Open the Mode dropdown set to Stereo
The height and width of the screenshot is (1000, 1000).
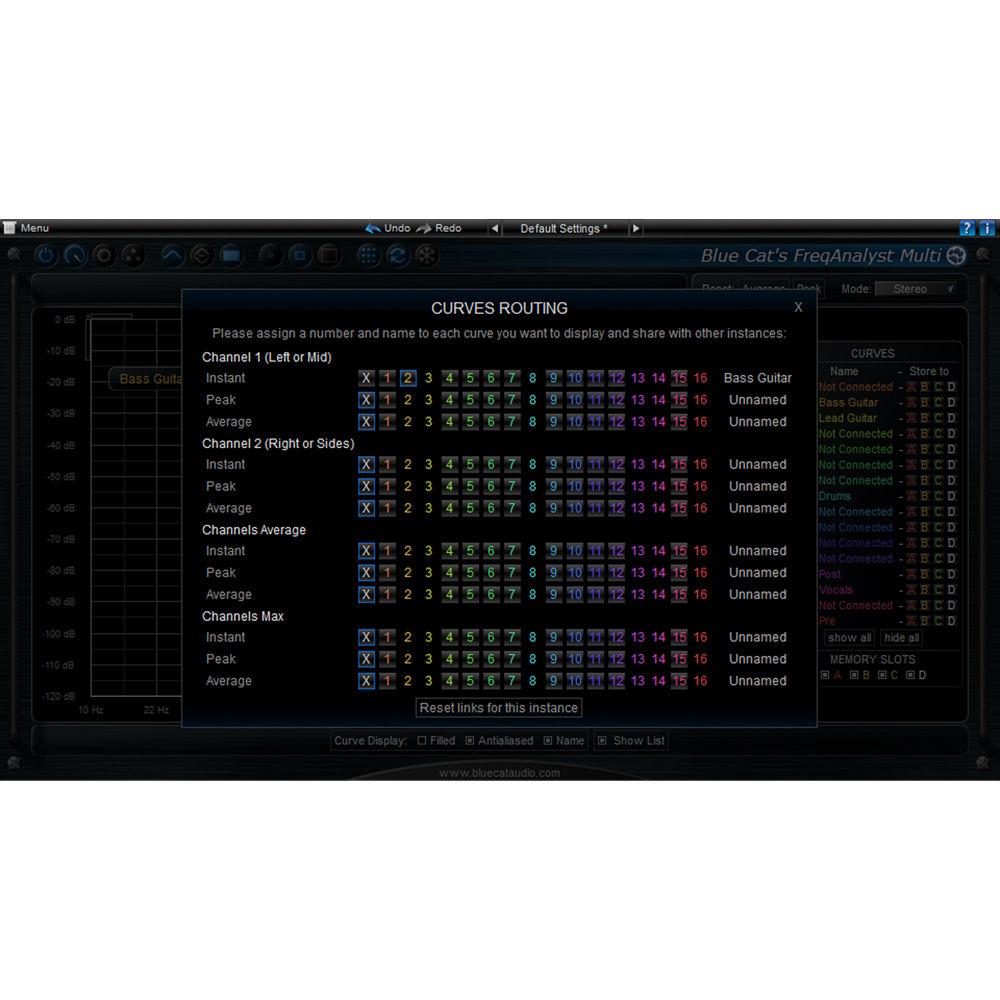point(916,288)
